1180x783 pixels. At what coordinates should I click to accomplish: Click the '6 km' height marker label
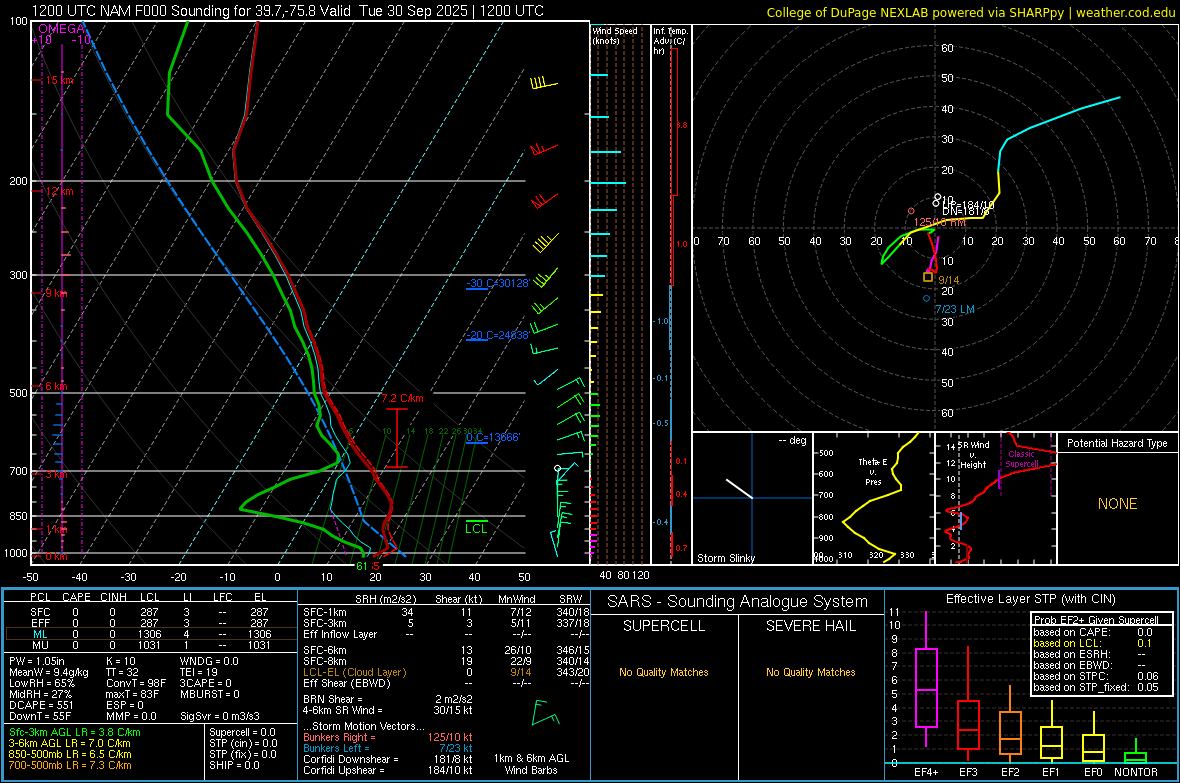(x=57, y=386)
